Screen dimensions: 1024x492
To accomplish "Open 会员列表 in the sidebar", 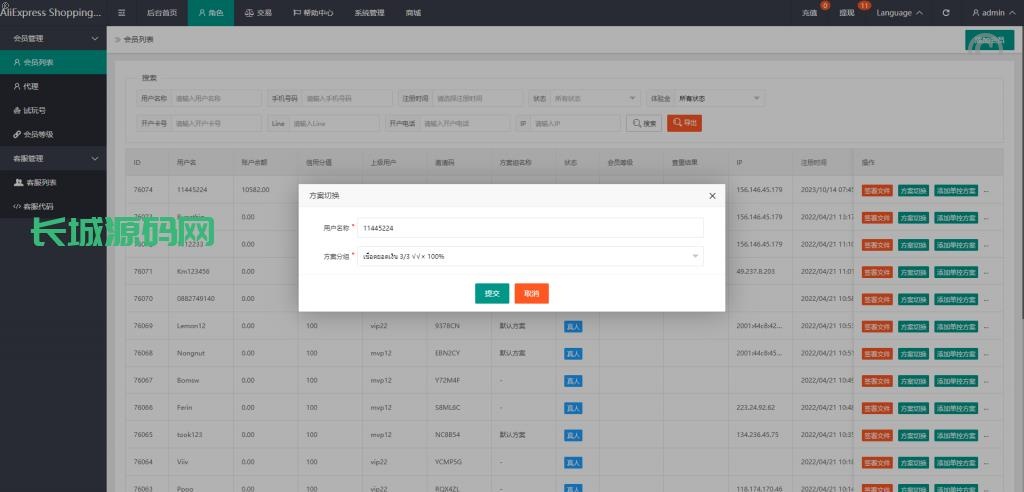I will point(39,62).
